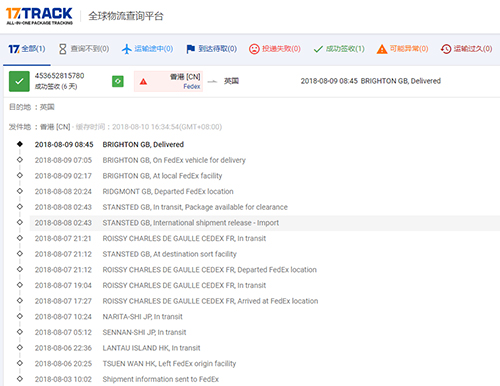Select the clock 运输过久(0) filter
This screenshot has width=500, height=386.
pyautogui.click(x=466, y=49)
